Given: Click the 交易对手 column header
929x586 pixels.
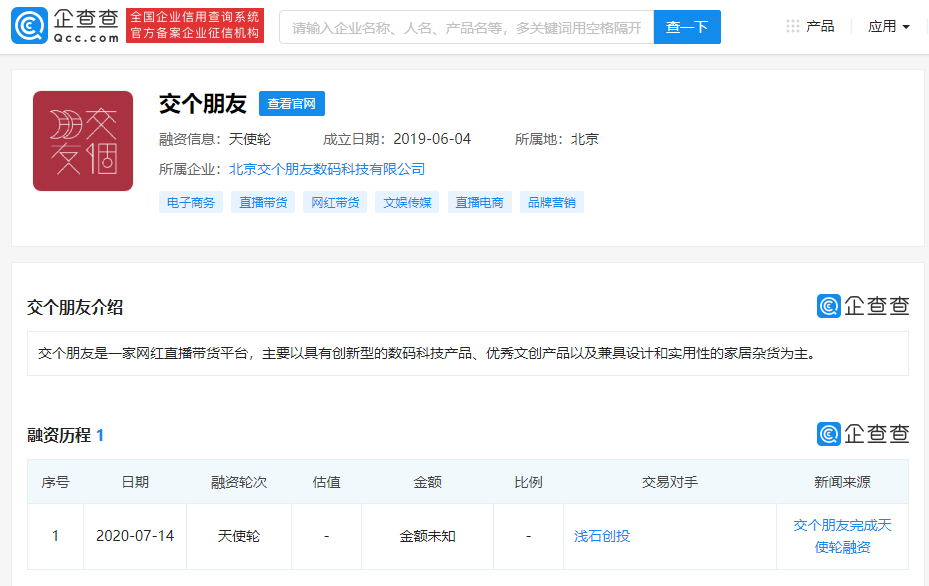Looking at the screenshot, I should click(670, 482).
